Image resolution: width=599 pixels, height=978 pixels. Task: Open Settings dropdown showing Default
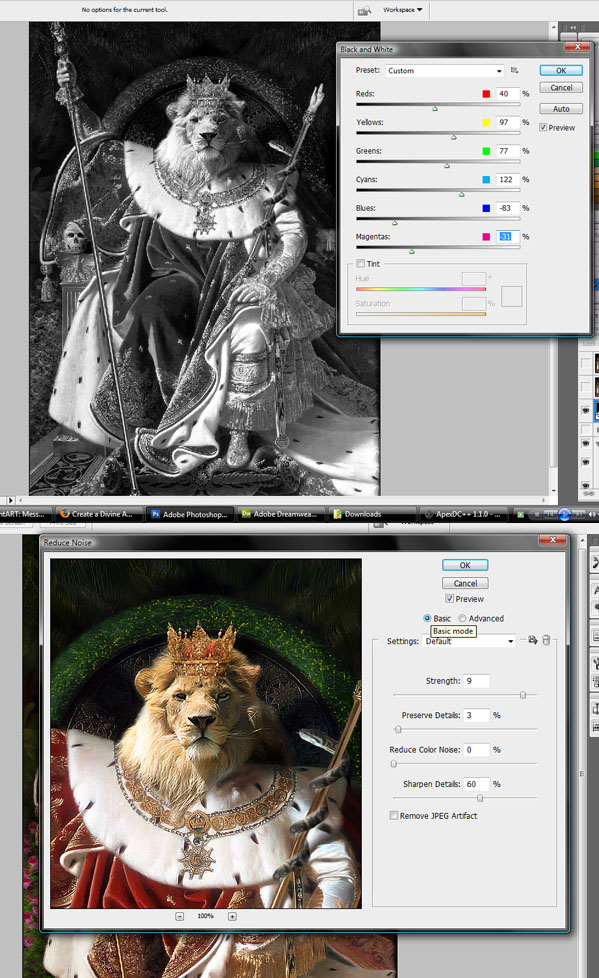coord(469,641)
